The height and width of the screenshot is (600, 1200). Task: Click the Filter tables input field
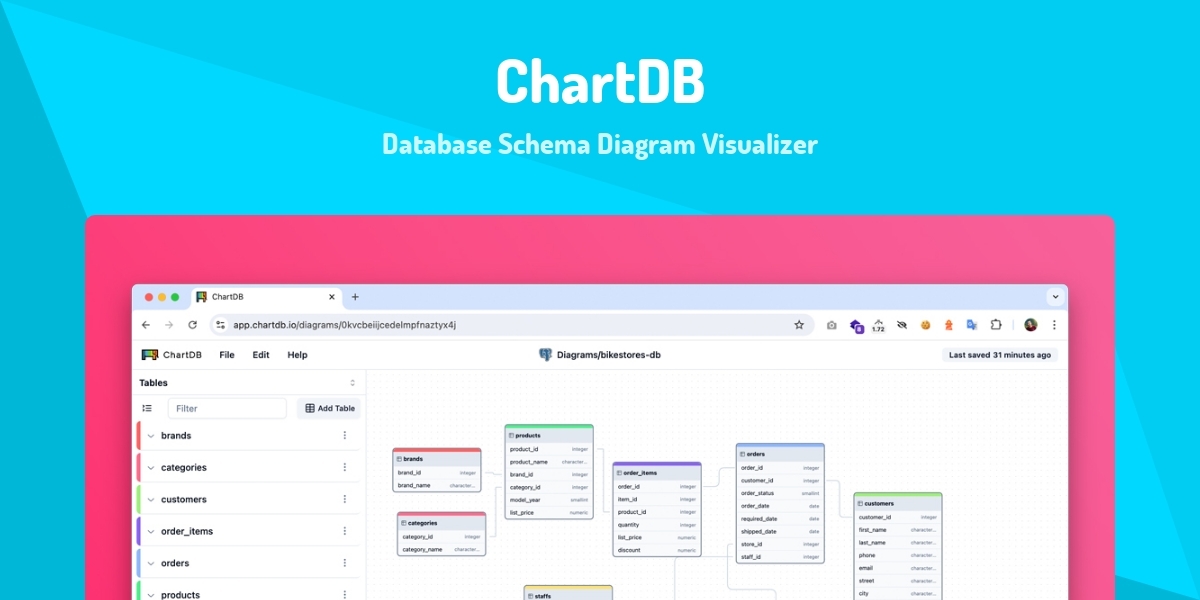[x=227, y=408]
